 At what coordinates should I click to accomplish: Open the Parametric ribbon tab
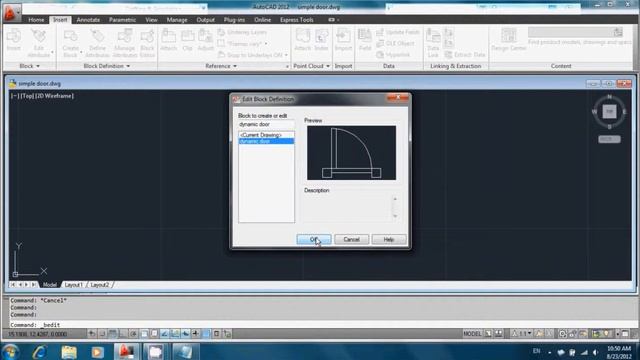pos(122,20)
